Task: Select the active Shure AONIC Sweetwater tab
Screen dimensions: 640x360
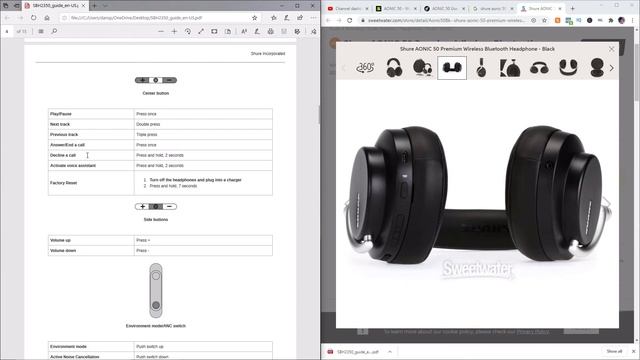Action: pyautogui.click(x=541, y=9)
